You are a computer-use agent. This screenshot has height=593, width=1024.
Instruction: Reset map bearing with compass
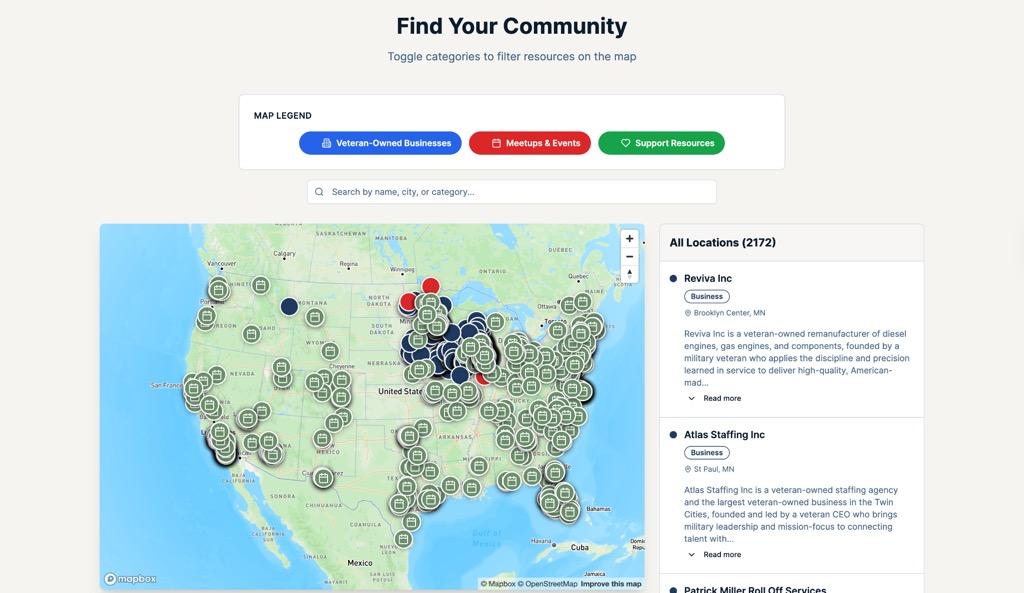[630, 274]
